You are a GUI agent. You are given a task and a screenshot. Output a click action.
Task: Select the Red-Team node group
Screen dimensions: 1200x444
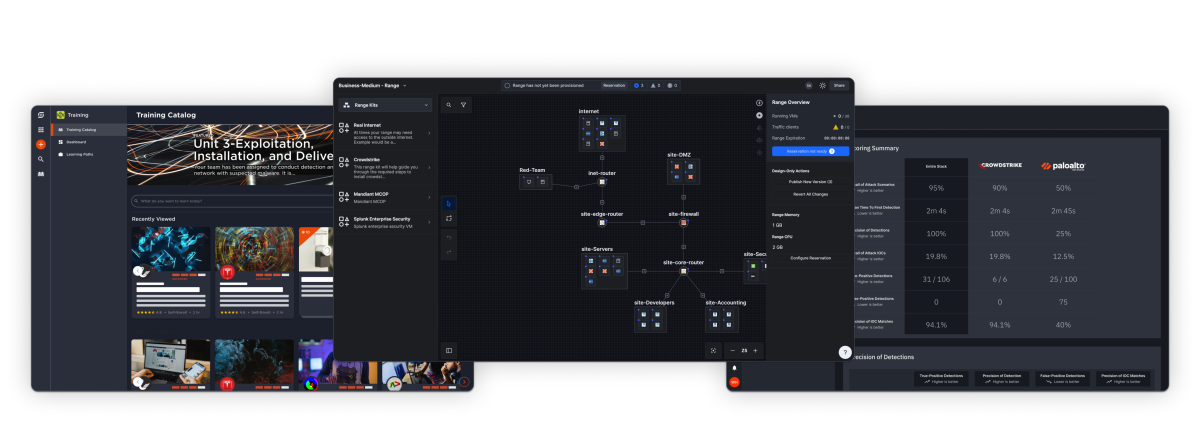(537, 181)
